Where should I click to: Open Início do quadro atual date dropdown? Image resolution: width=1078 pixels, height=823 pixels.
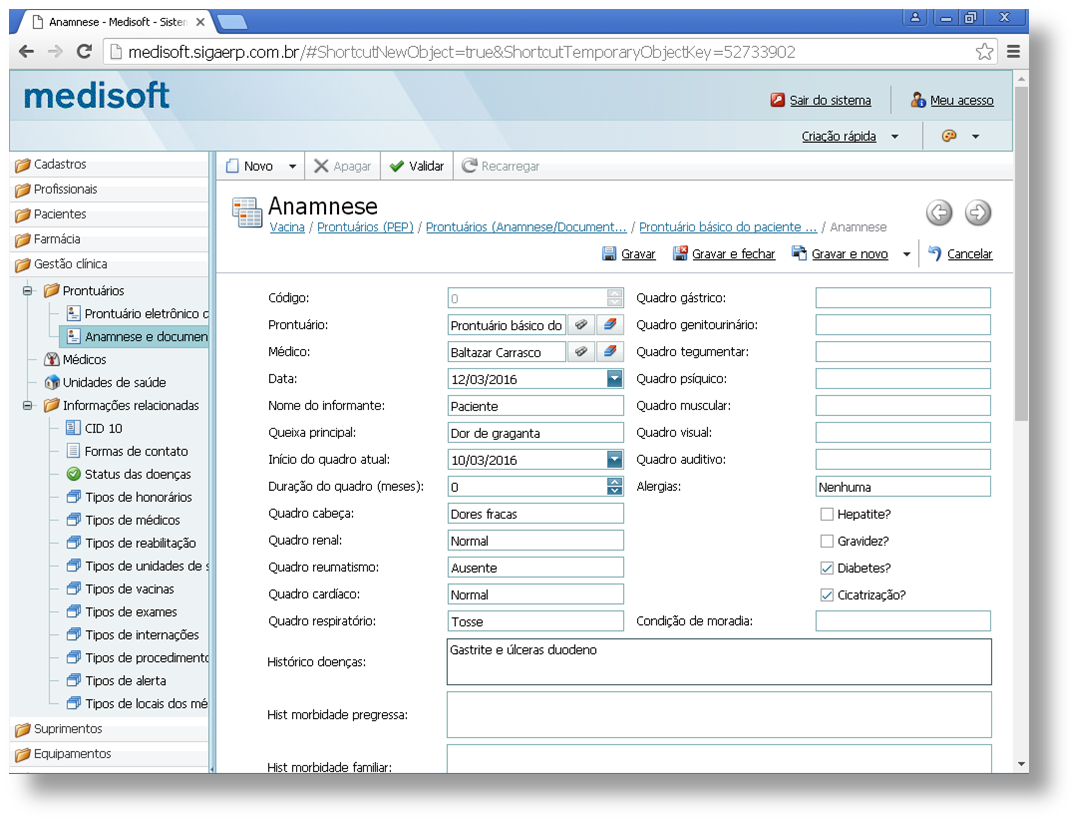pos(615,459)
